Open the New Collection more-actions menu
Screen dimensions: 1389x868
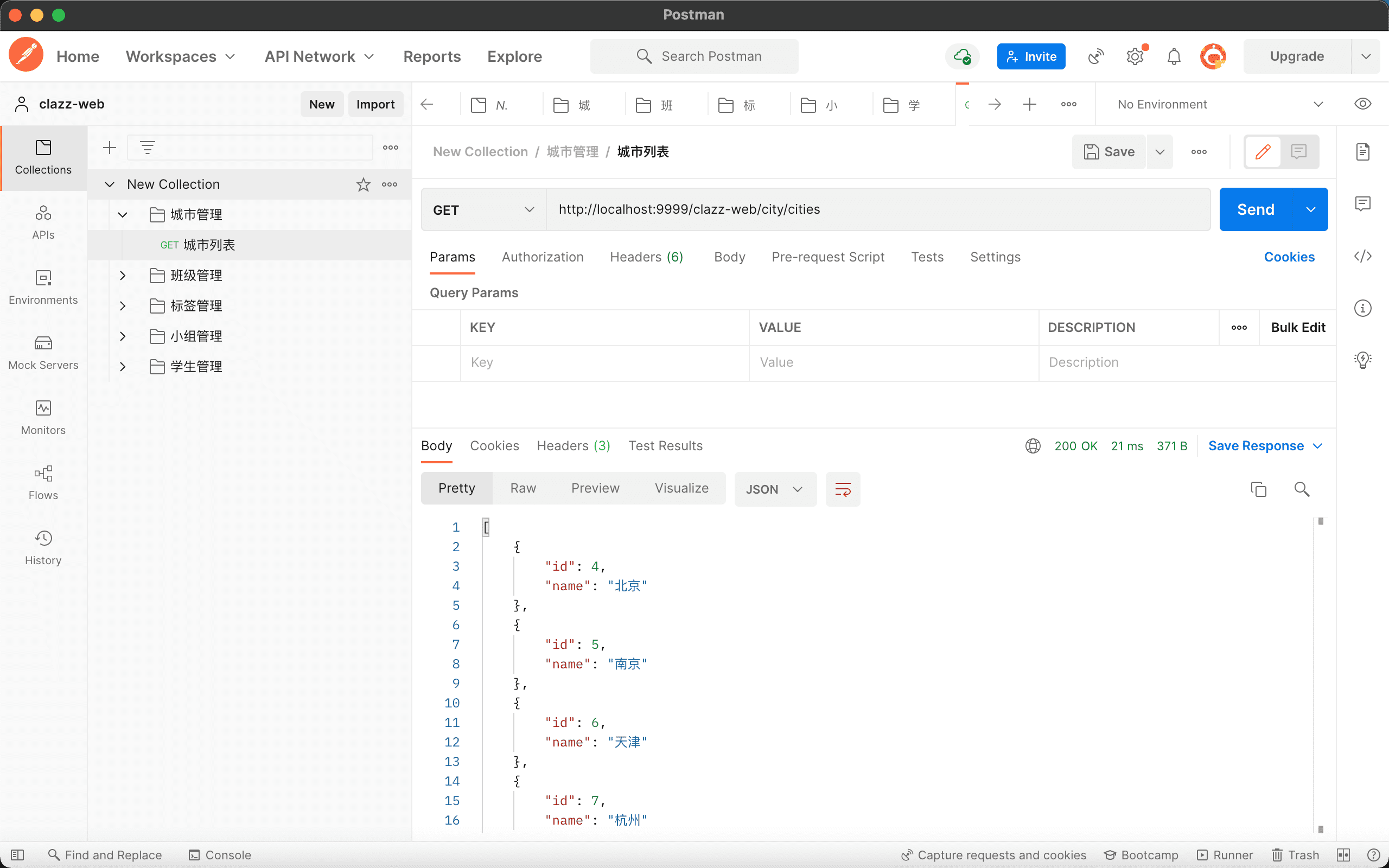[x=390, y=184]
